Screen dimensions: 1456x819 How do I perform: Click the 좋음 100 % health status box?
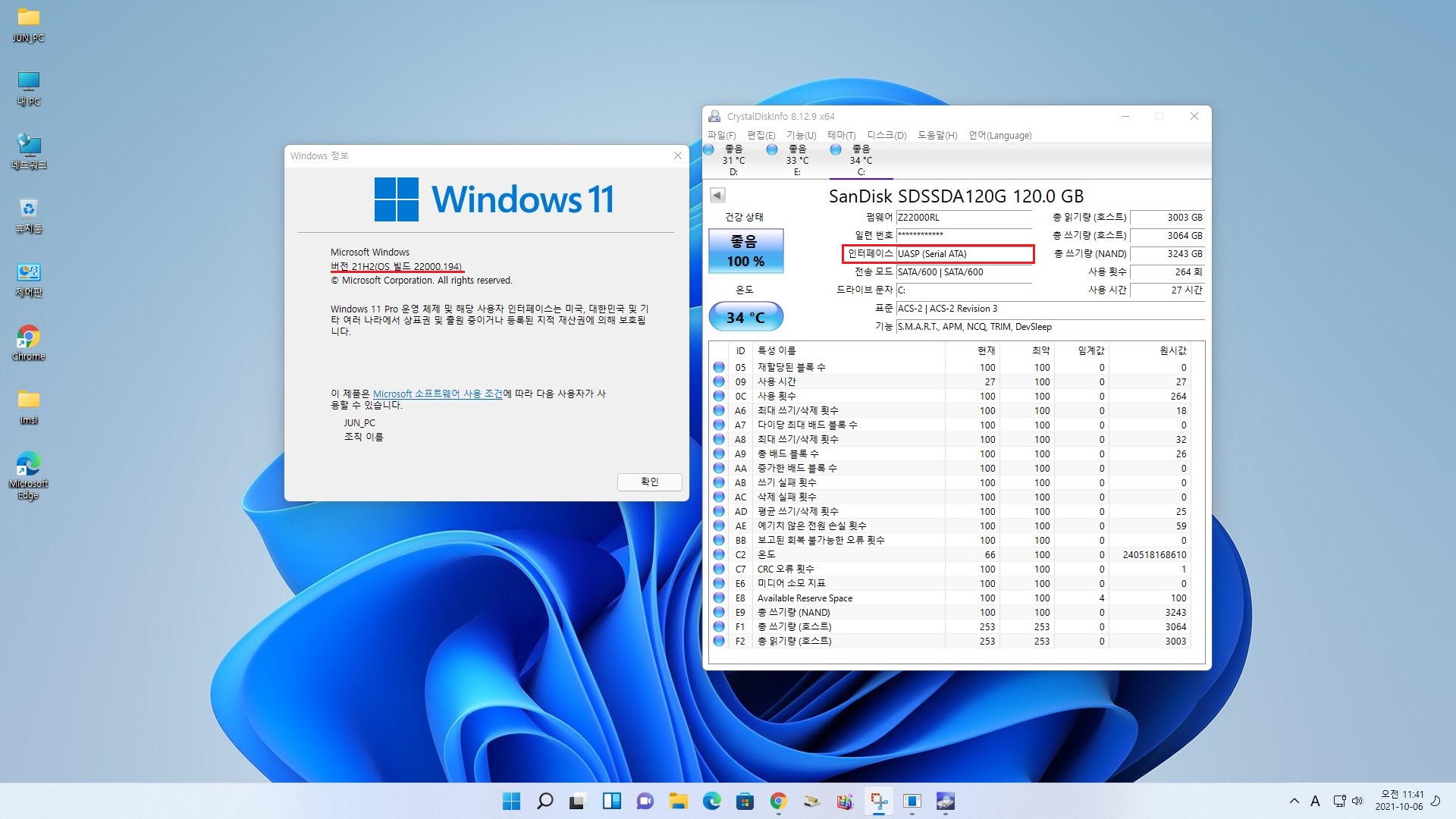pos(745,251)
